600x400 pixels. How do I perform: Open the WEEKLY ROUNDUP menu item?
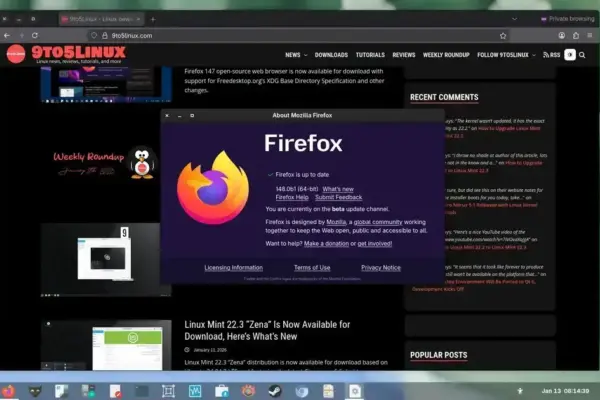[446, 55]
